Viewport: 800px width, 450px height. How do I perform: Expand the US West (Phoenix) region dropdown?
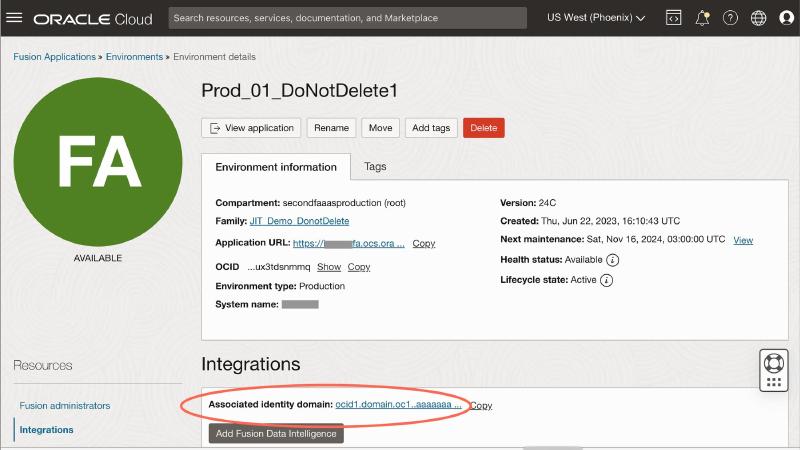pos(596,18)
